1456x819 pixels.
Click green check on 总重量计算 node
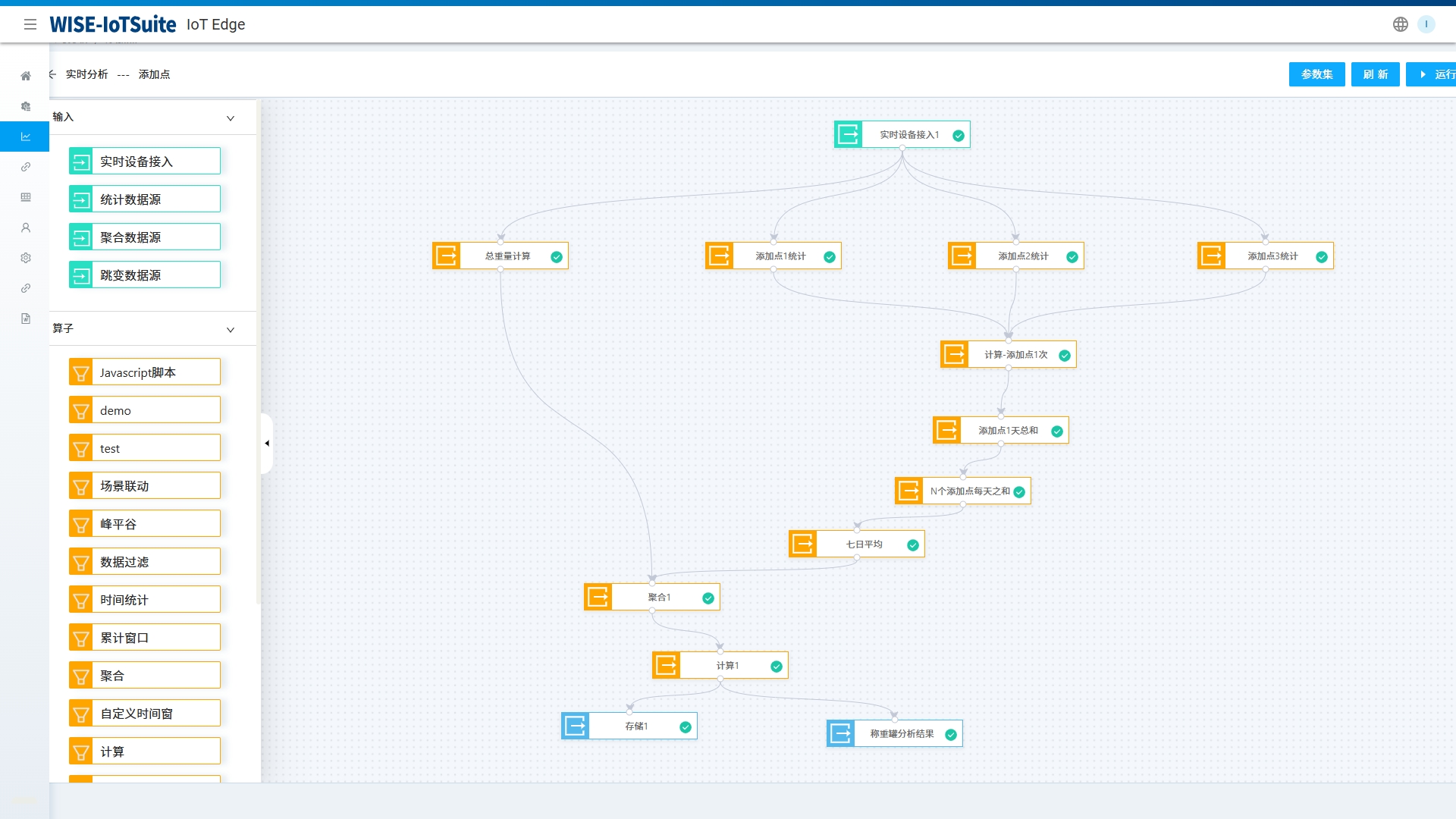[x=557, y=257]
